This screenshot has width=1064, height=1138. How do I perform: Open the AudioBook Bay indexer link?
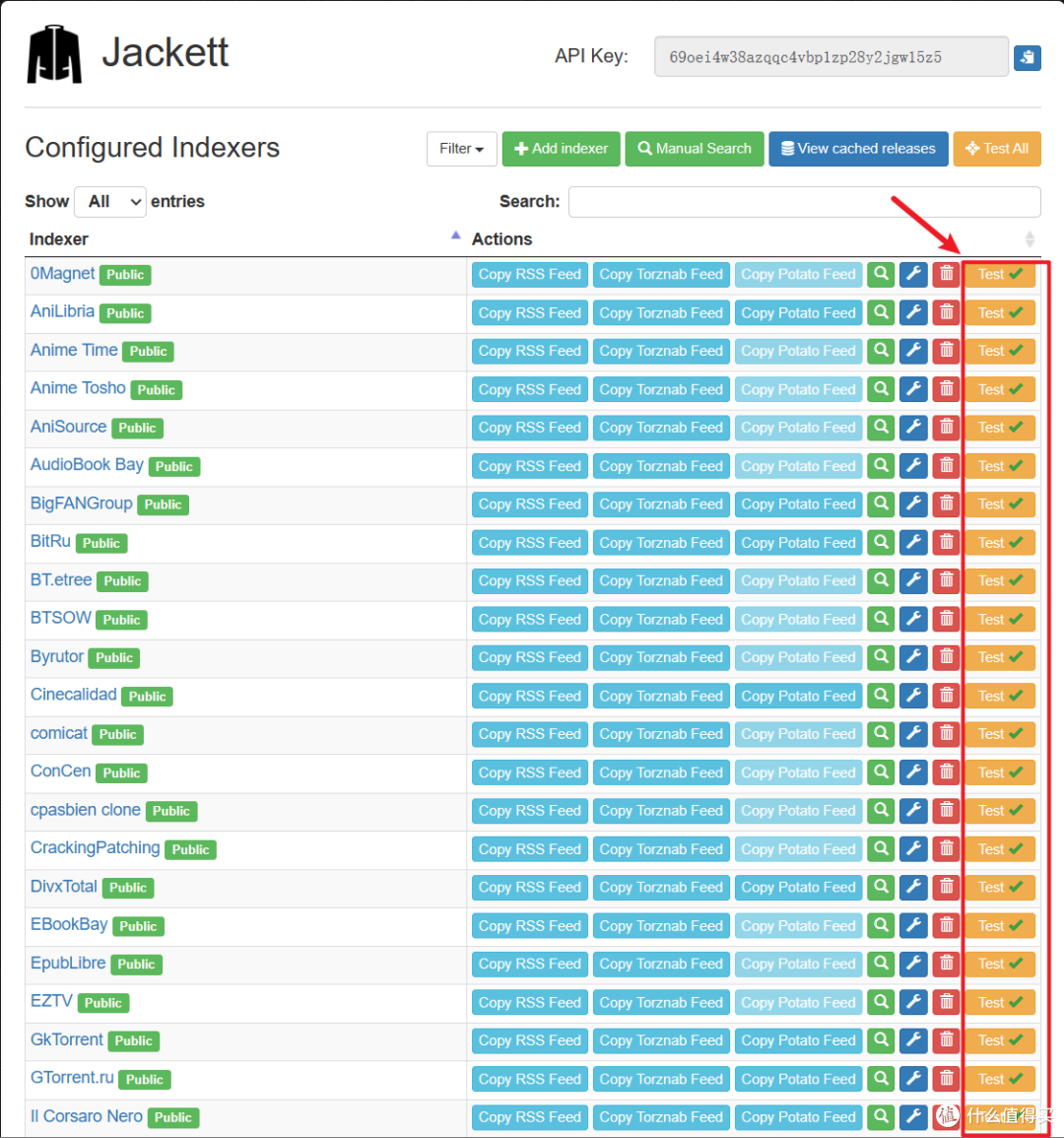[87, 464]
